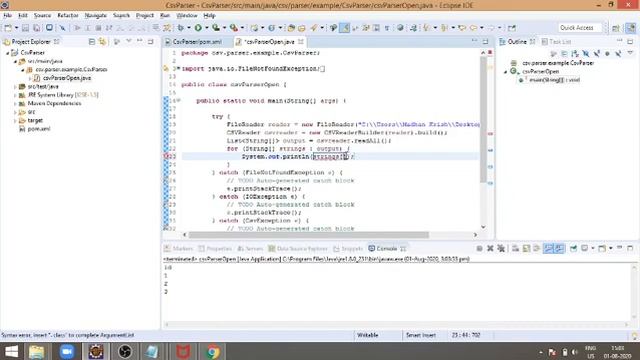640x360 pixels.
Task: Click the Coverage run icon in toolbar
Action: [216, 28]
